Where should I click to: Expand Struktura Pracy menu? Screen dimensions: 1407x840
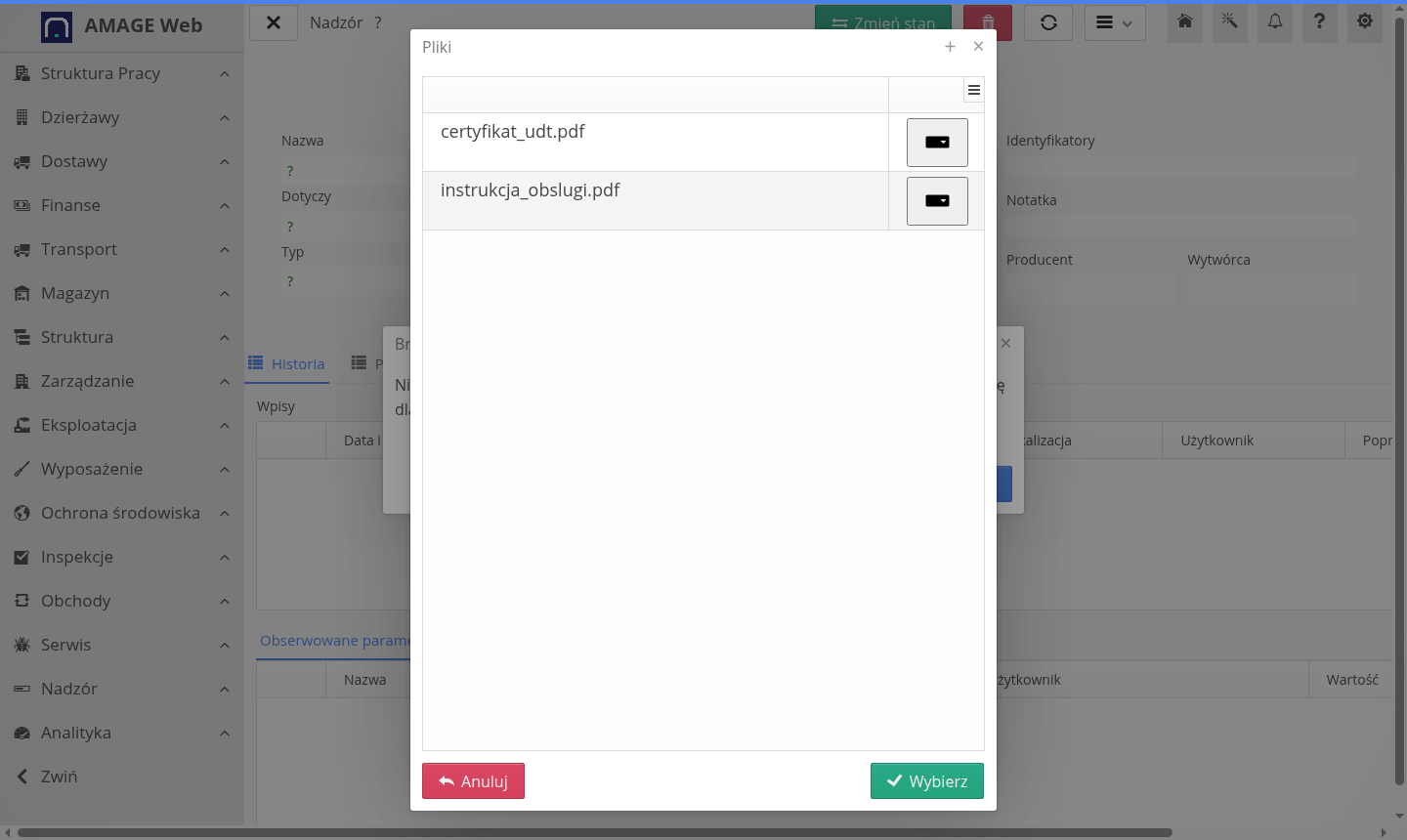click(x=122, y=73)
